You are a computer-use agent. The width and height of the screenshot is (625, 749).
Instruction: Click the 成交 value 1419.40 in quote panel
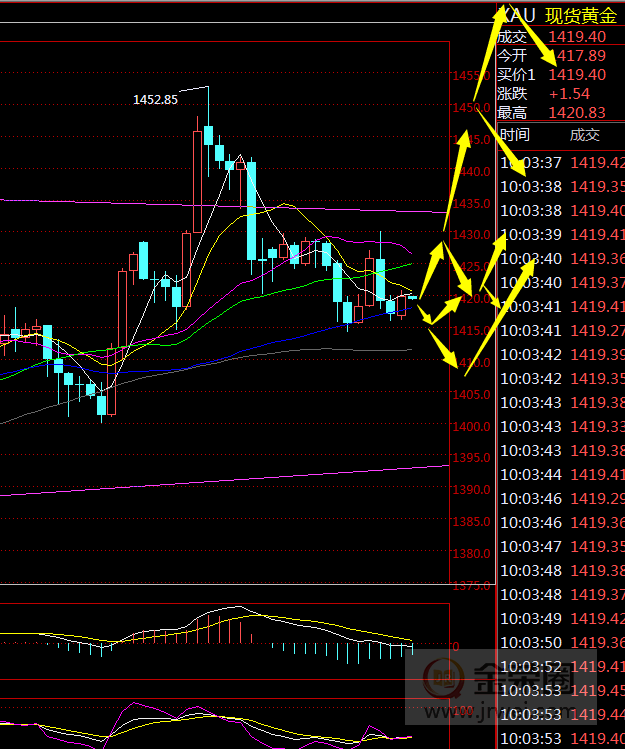tap(577, 37)
